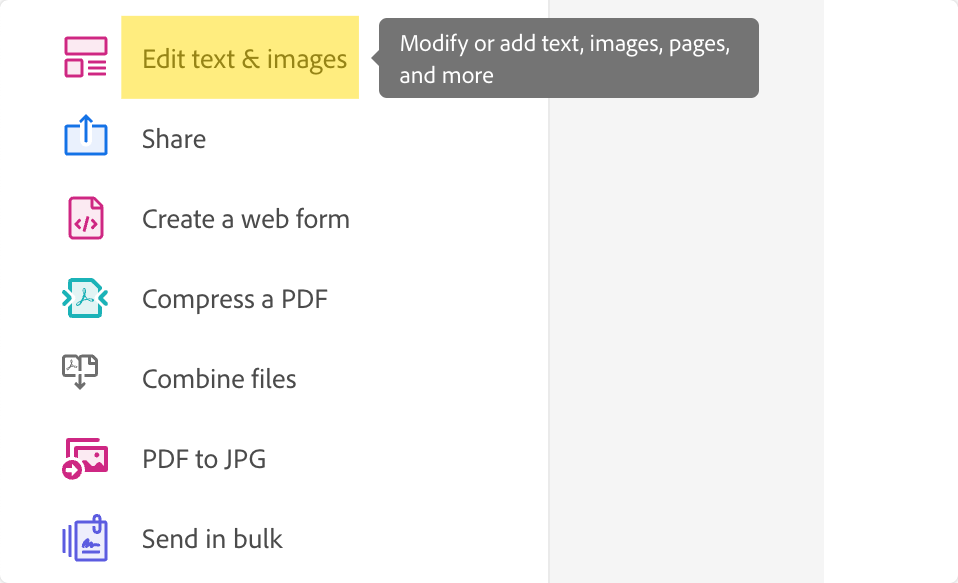This screenshot has width=958, height=583.
Task: Click the tooltip's small left-pointing arrow tip
Action: coord(375,58)
